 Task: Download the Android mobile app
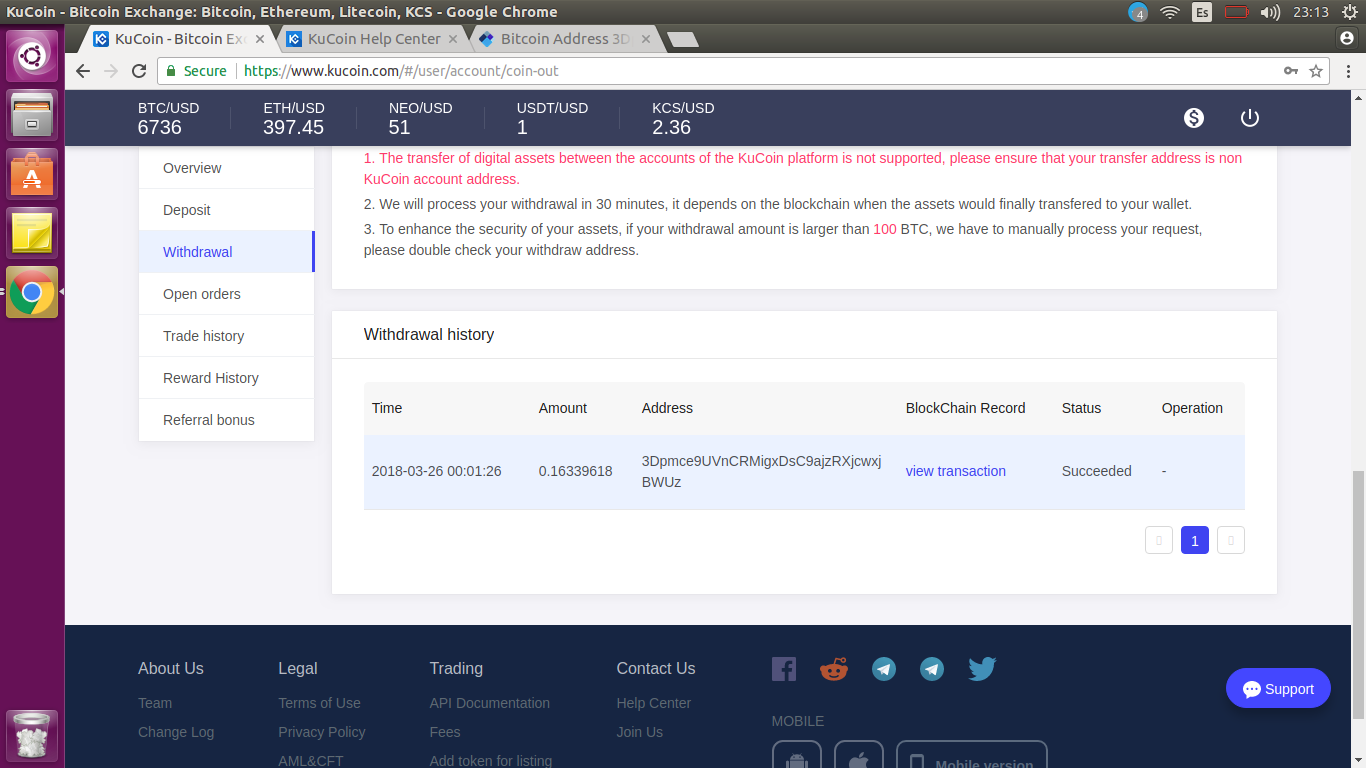tap(797, 756)
